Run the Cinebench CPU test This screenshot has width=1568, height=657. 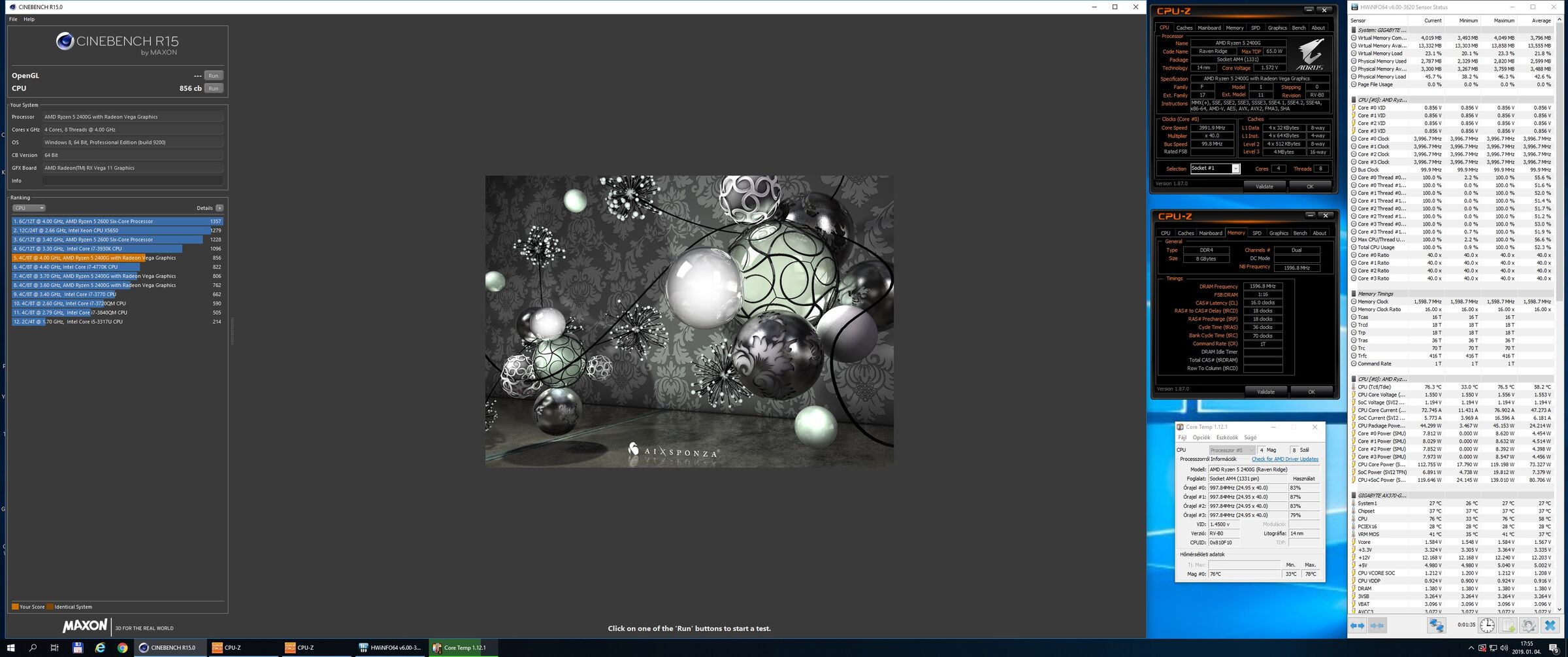[x=214, y=88]
